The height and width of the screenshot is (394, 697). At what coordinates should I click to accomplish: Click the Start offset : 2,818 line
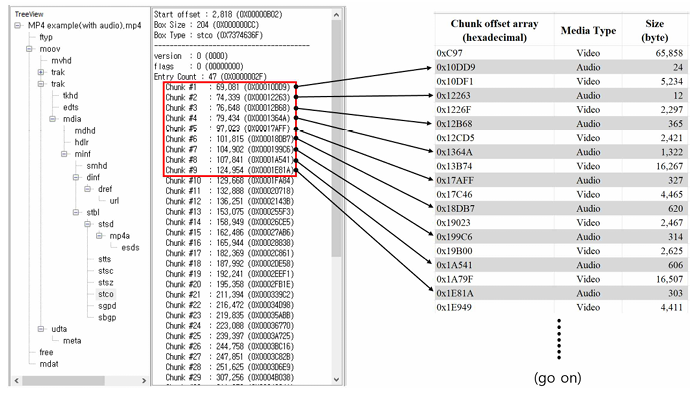pyautogui.click(x=218, y=14)
